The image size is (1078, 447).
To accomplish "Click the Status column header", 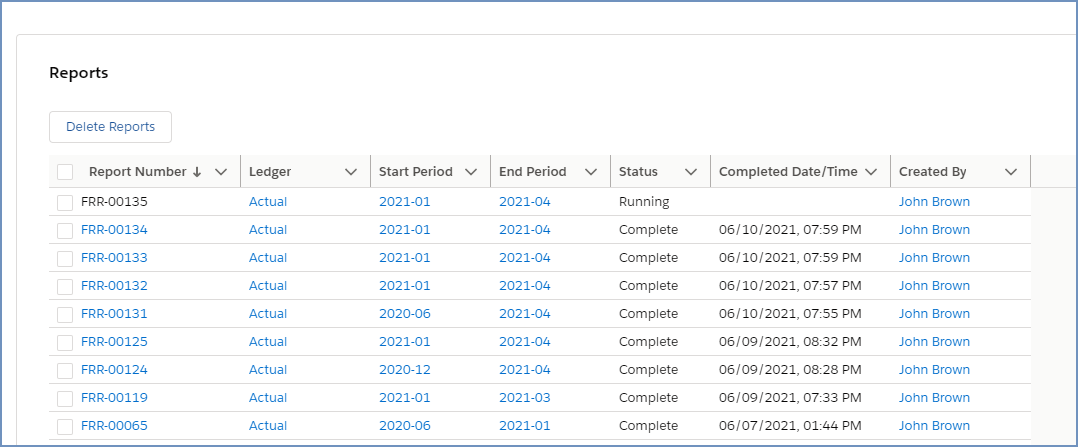I will [639, 172].
